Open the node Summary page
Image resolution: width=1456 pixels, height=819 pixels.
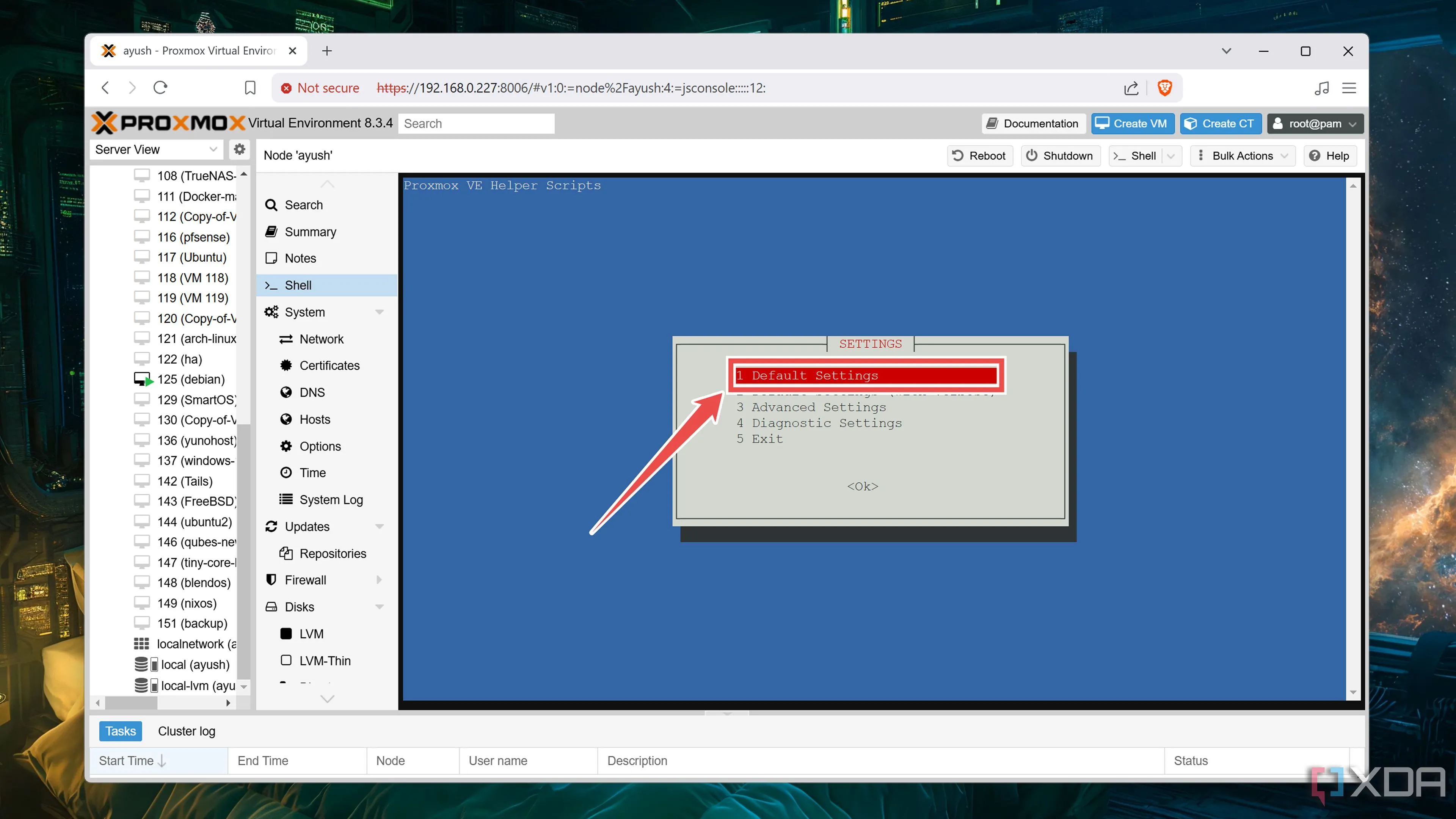point(310,232)
